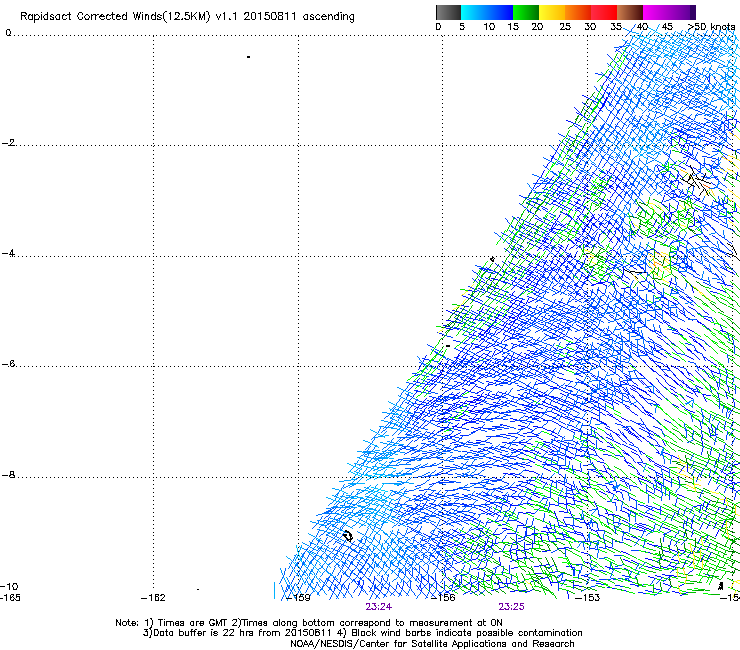The image size is (740, 650).
Task: Click the green 15-20 knots color segment
Action: point(526,12)
